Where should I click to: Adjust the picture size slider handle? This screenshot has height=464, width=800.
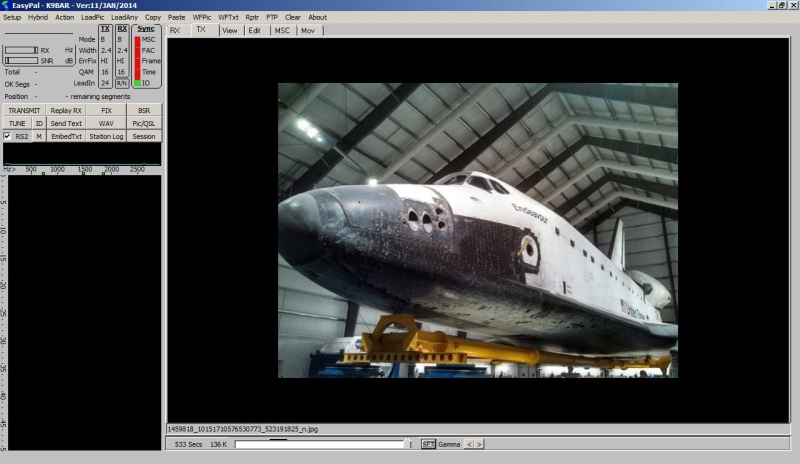click(408, 443)
